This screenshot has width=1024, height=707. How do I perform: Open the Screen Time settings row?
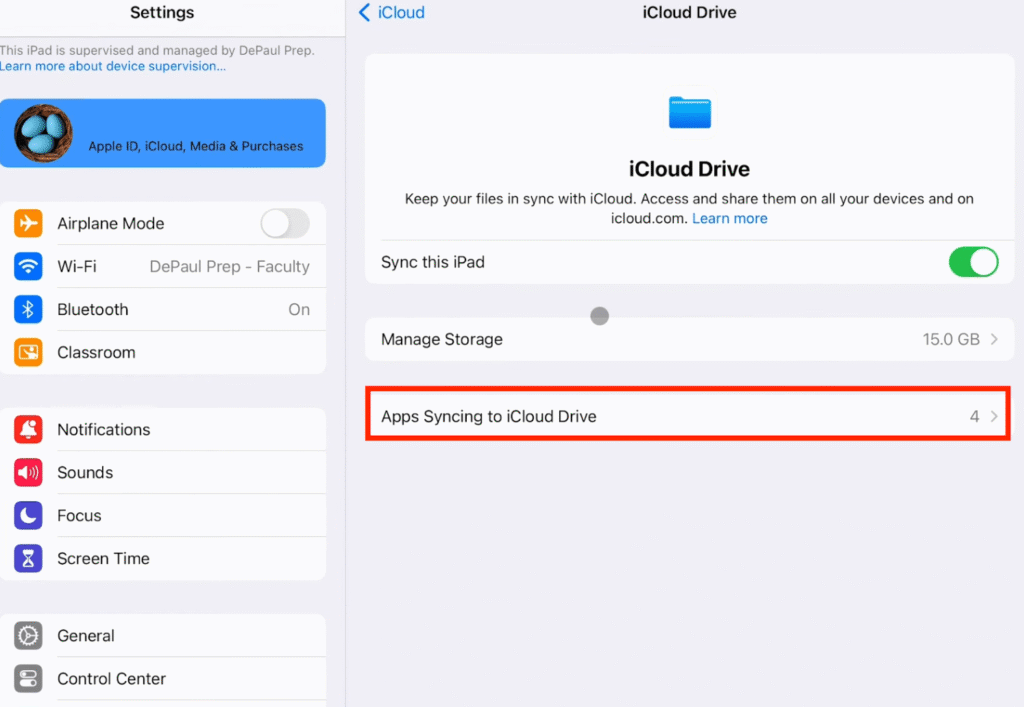coord(163,559)
